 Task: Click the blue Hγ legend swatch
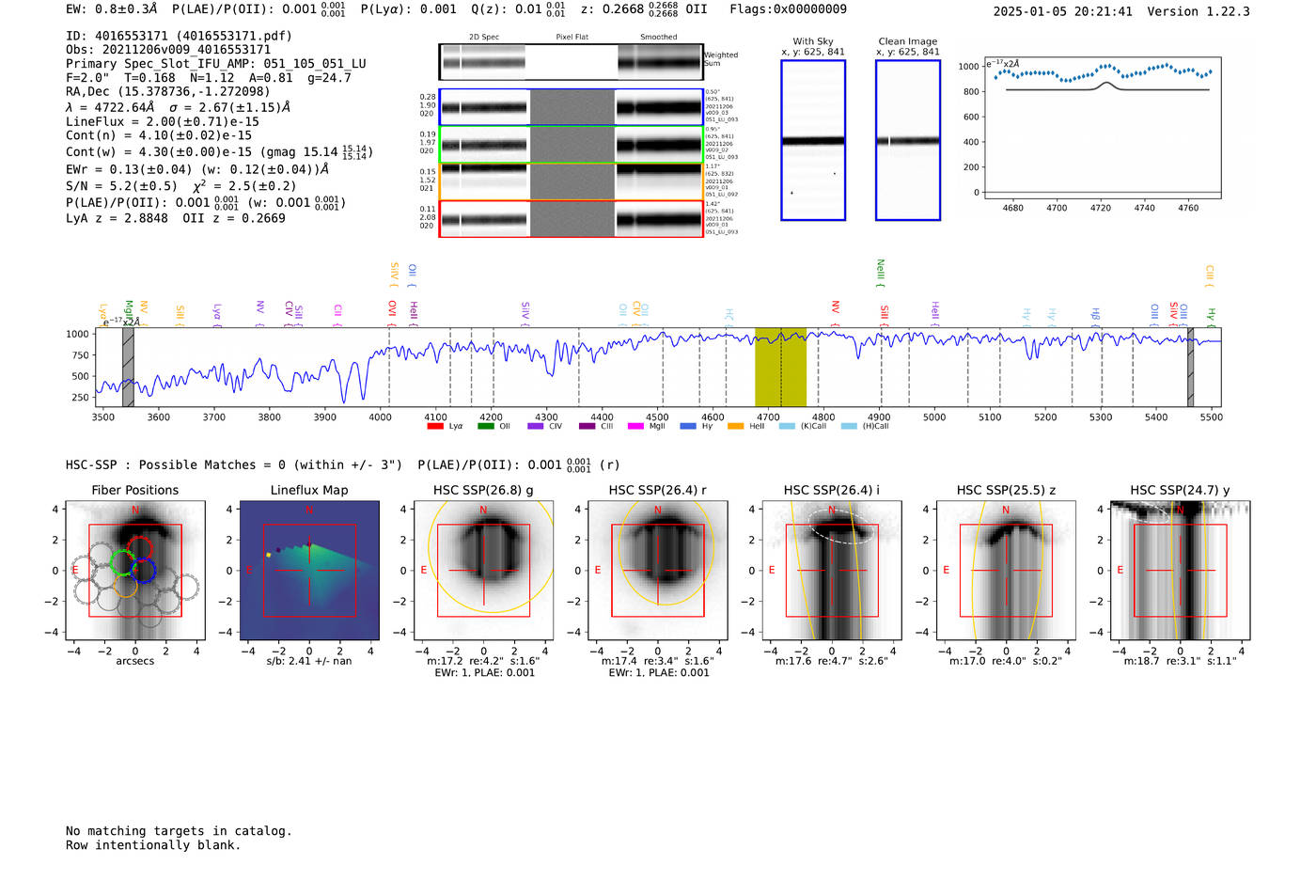688,426
